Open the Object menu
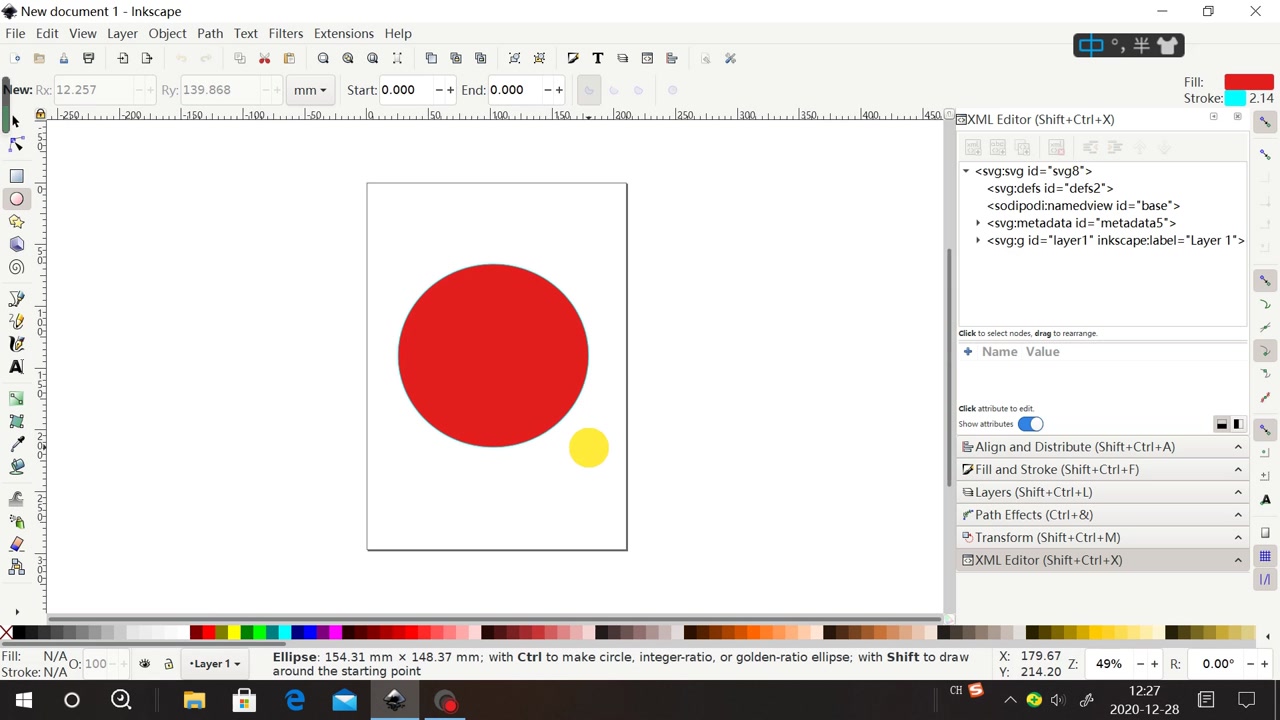 click(167, 34)
